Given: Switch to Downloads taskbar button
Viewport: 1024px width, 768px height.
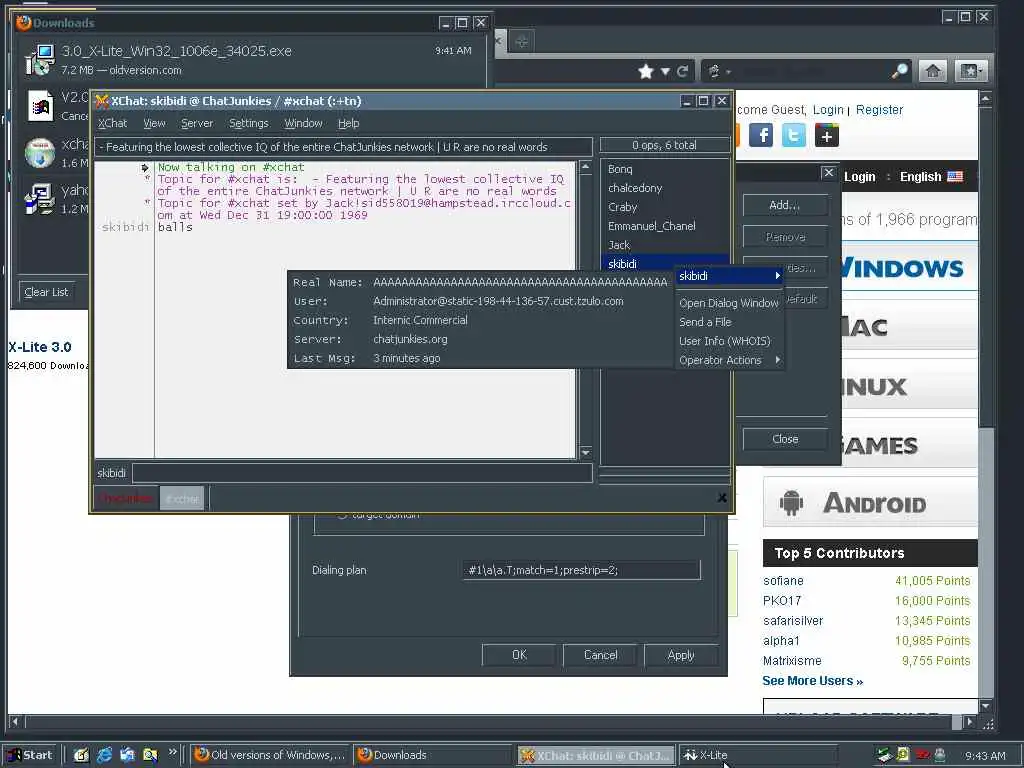Looking at the screenshot, I should tap(433, 755).
